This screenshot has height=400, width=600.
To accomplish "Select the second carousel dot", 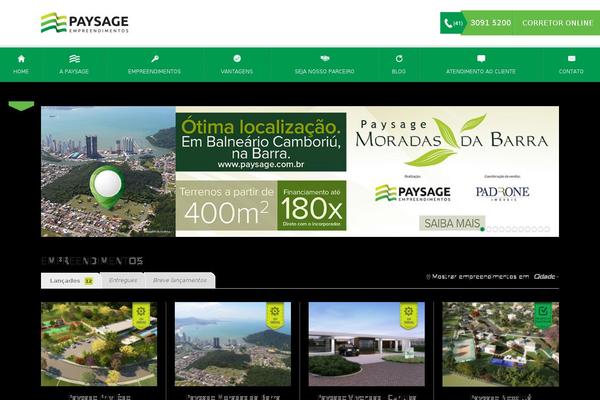I will pyautogui.click(x=489, y=229).
